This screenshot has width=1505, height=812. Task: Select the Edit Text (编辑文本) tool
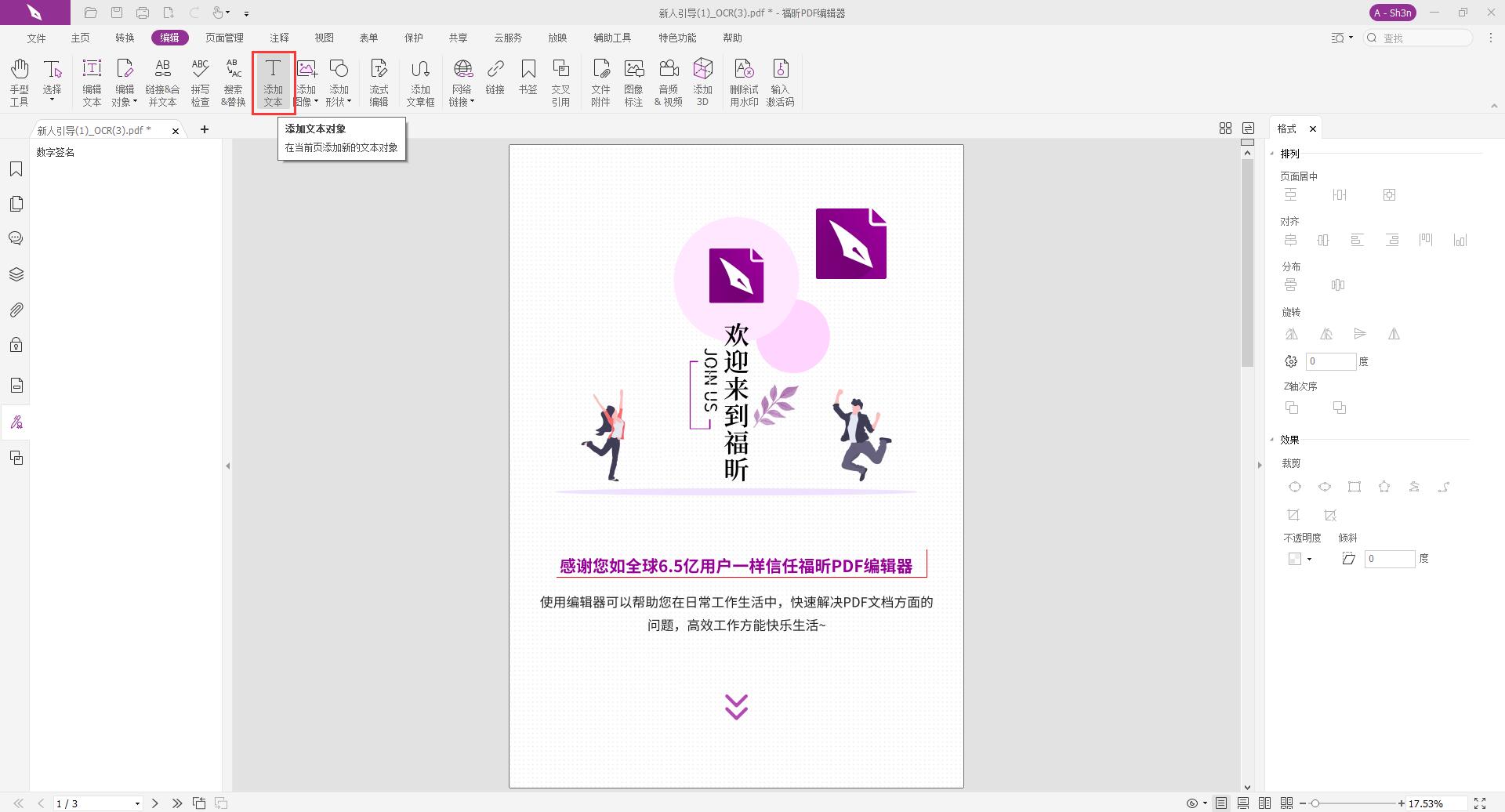point(92,82)
